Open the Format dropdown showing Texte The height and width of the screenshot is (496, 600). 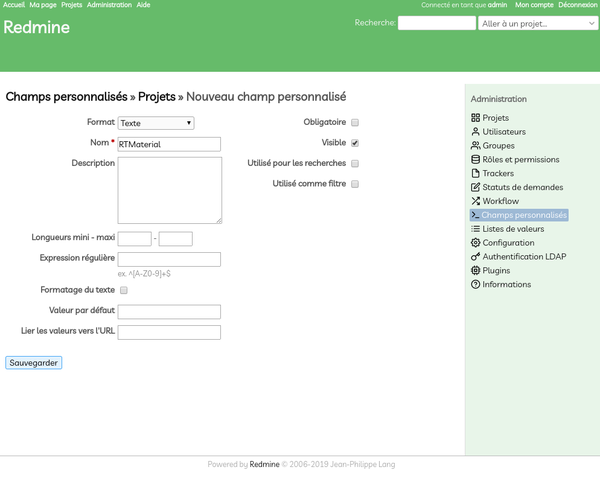pyautogui.click(x=155, y=123)
